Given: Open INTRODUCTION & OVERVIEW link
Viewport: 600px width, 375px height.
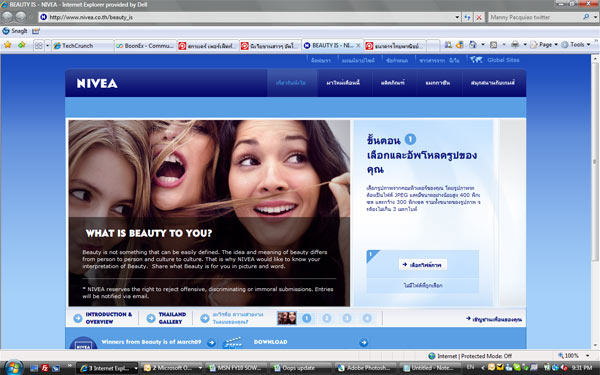Looking at the screenshot, I should [108, 318].
